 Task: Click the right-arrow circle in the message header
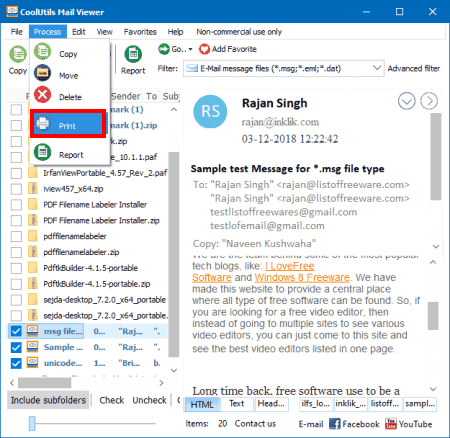coord(429,101)
